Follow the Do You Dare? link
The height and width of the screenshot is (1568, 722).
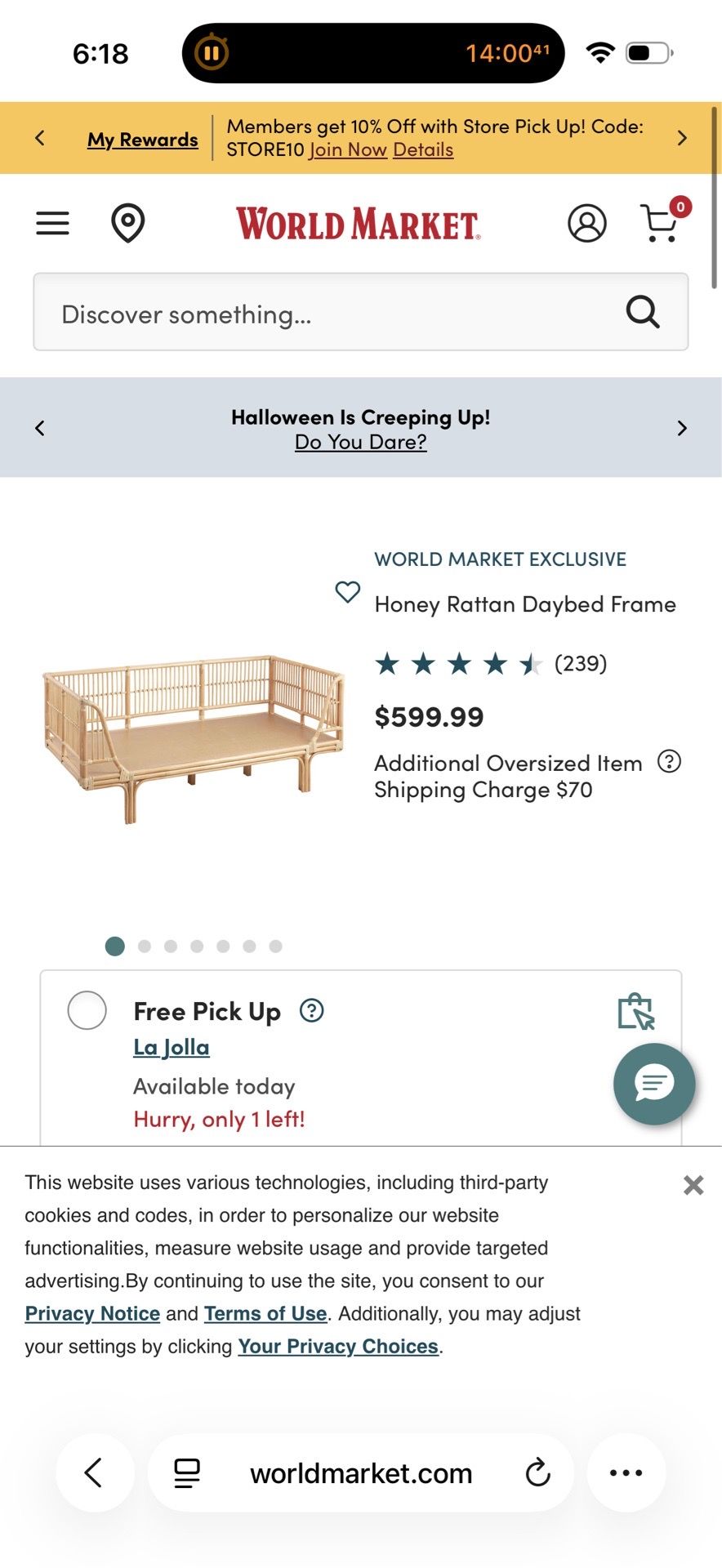[x=361, y=442]
